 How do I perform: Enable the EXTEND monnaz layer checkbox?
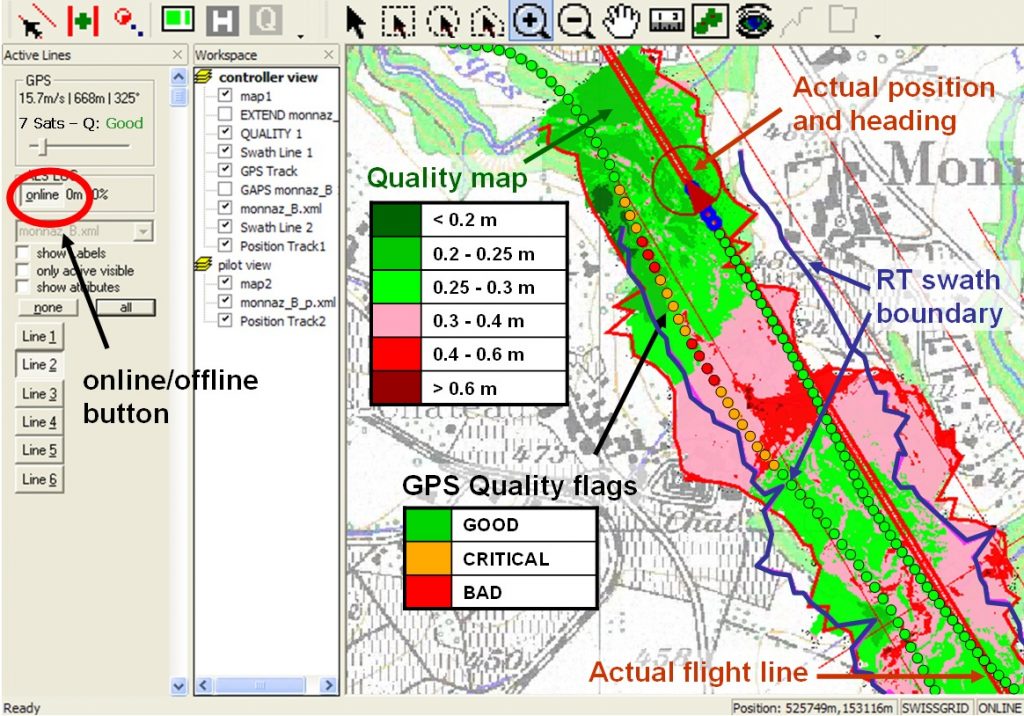point(225,115)
